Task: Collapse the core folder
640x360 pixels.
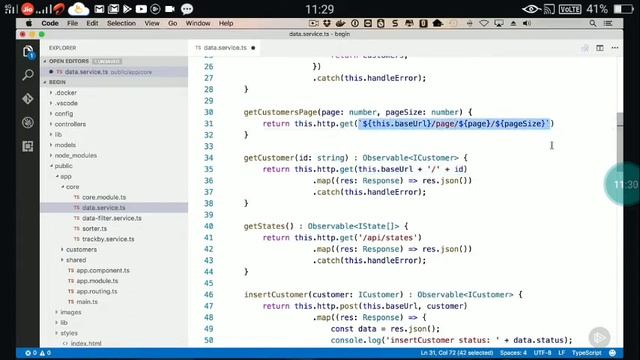Action: pyautogui.click(x=72, y=187)
